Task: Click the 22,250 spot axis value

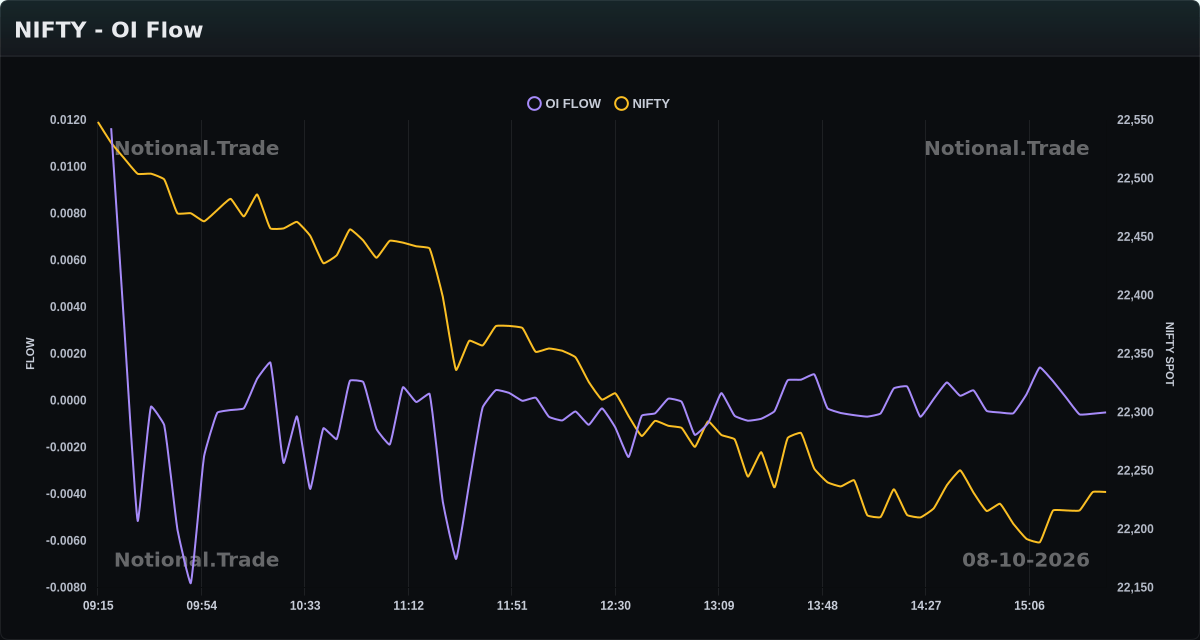Action: (1135, 471)
